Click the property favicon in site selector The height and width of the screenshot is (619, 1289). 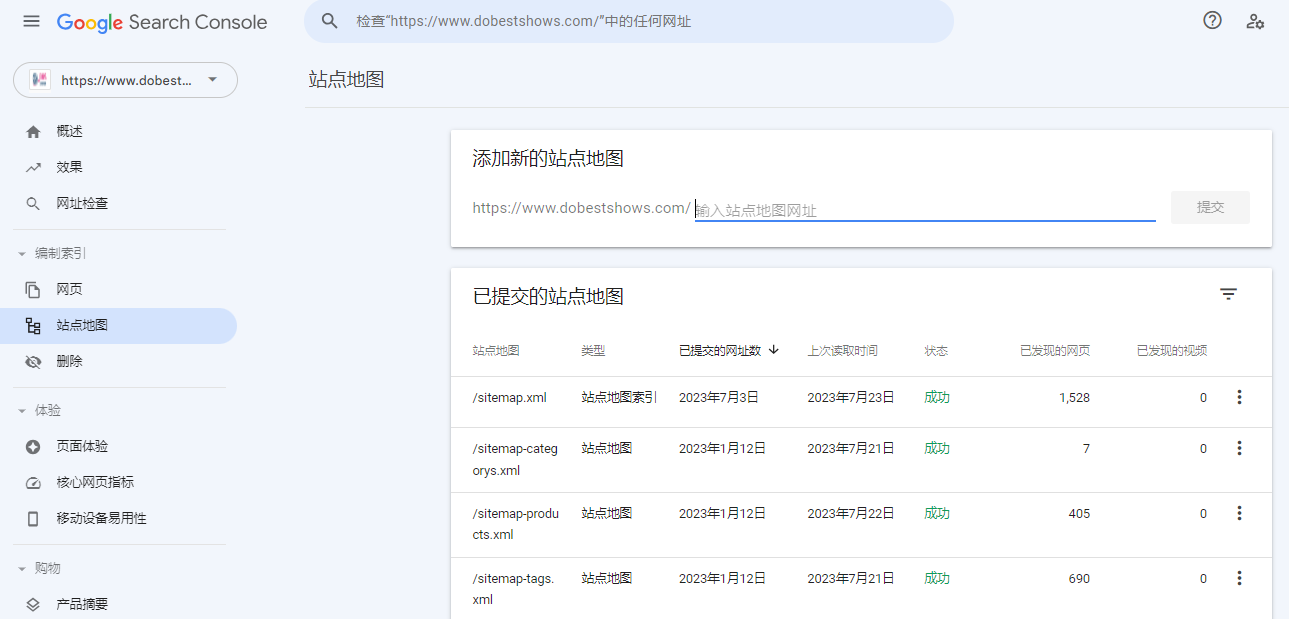click(x=40, y=80)
